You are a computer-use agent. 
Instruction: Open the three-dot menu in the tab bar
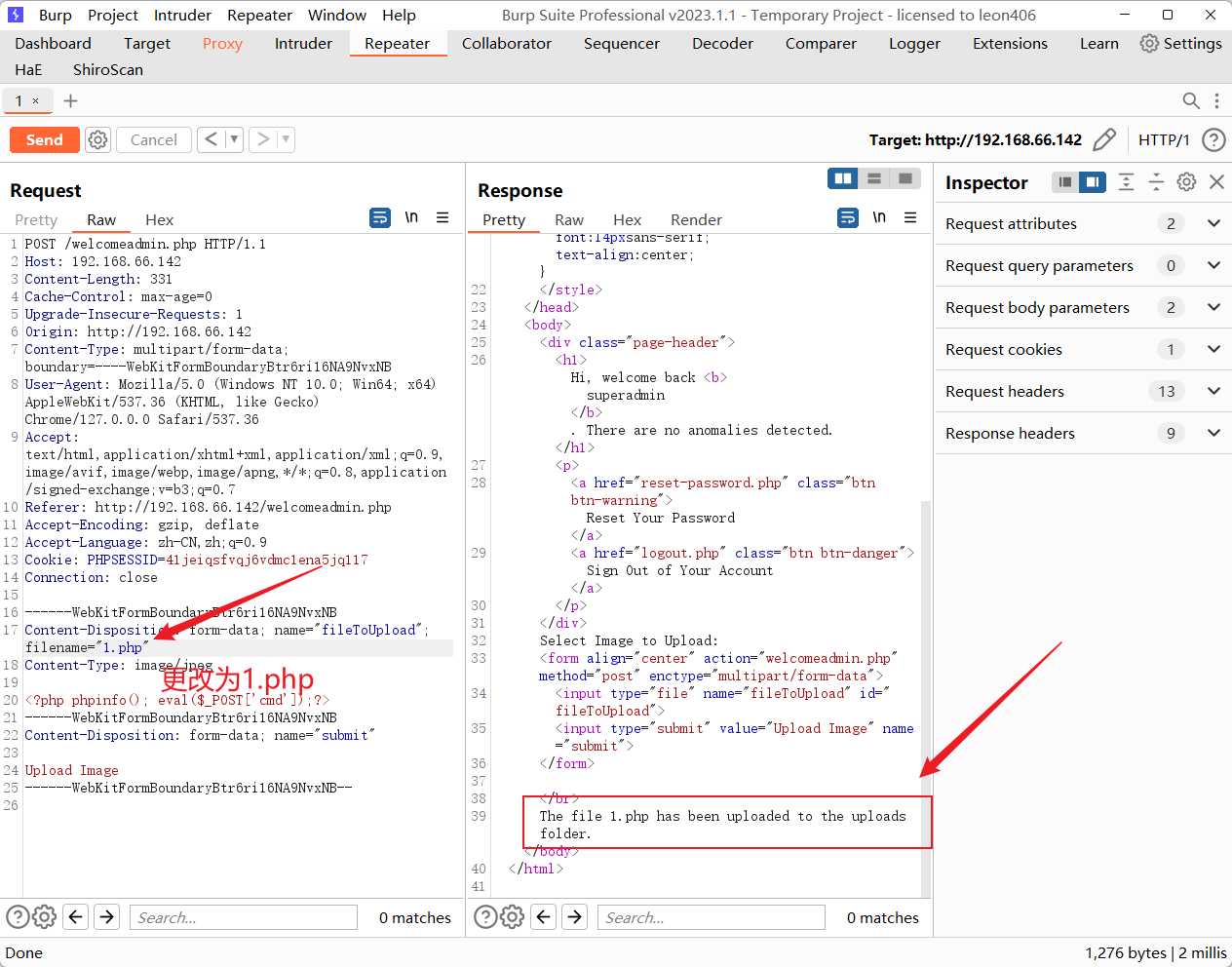[1216, 100]
